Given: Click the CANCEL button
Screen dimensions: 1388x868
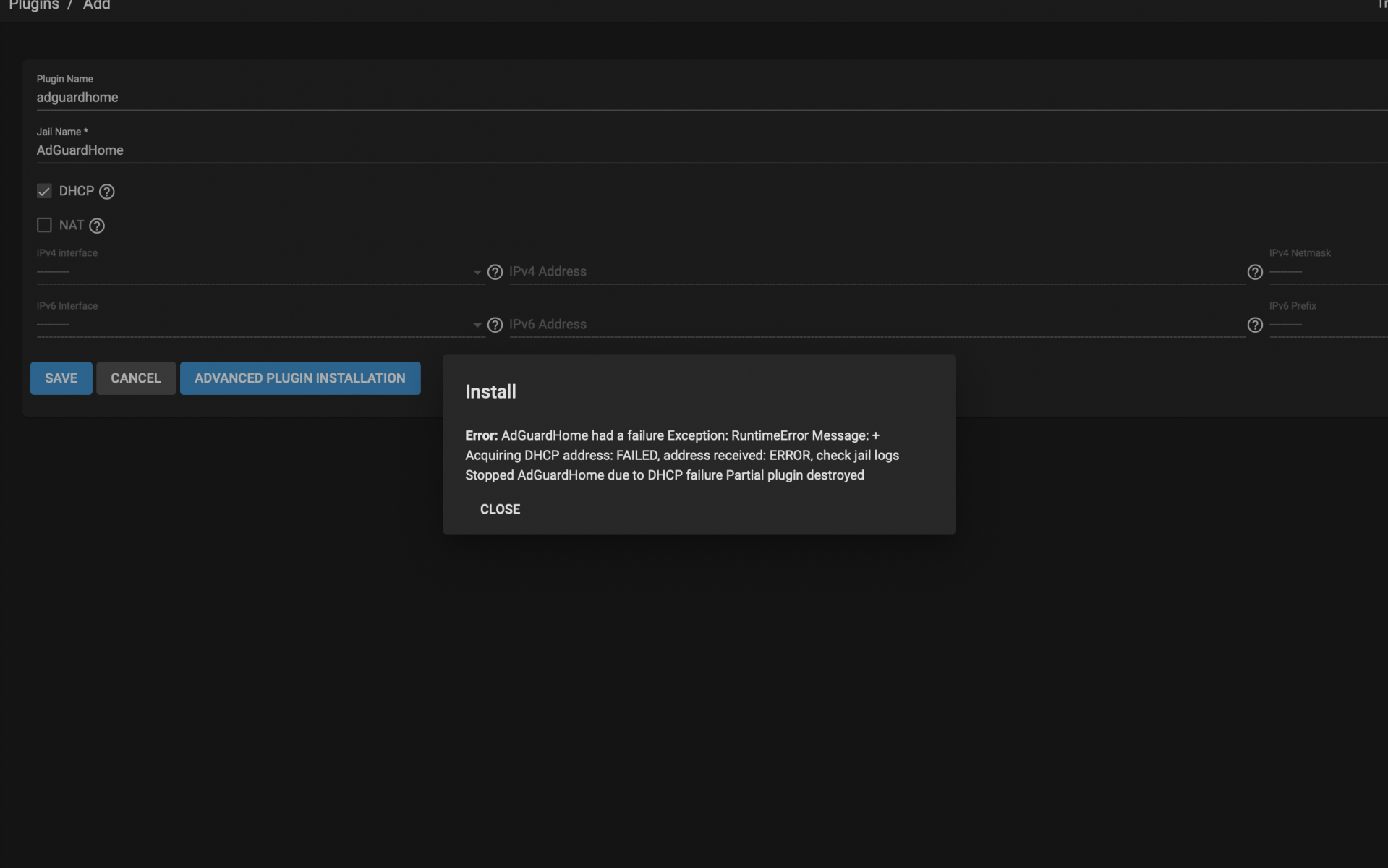Looking at the screenshot, I should (x=136, y=378).
